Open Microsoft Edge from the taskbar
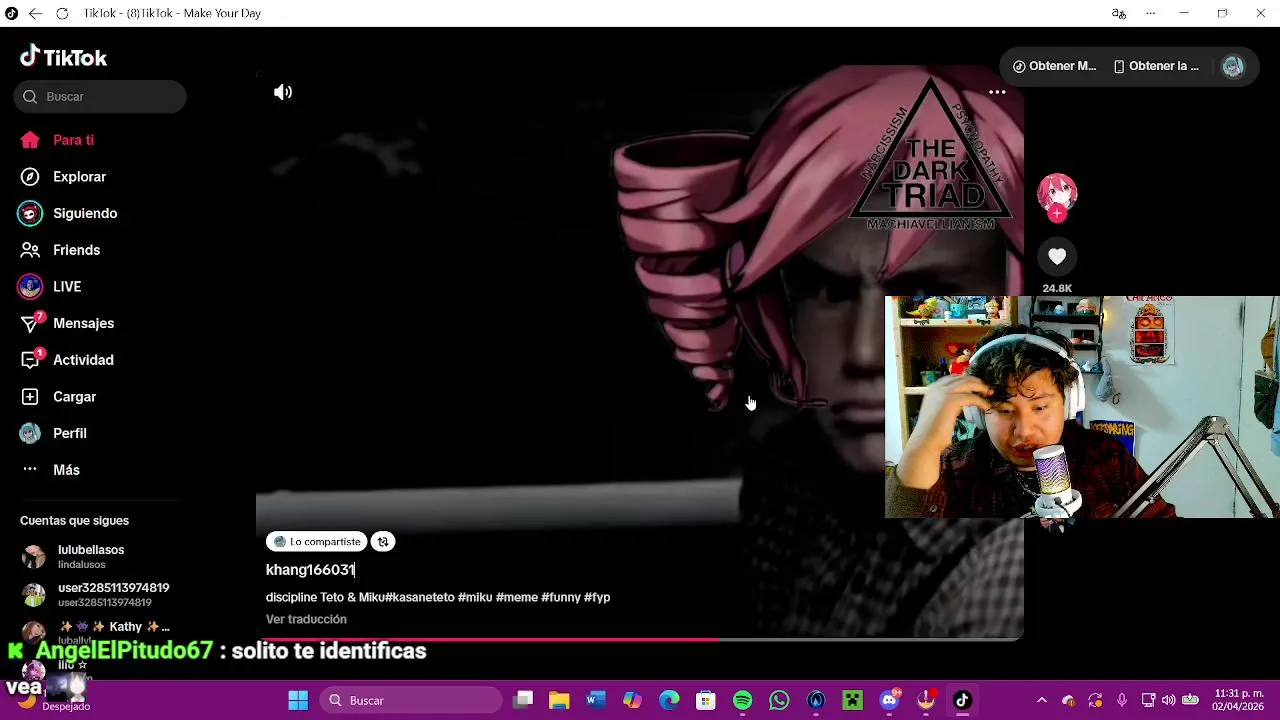 (669, 700)
